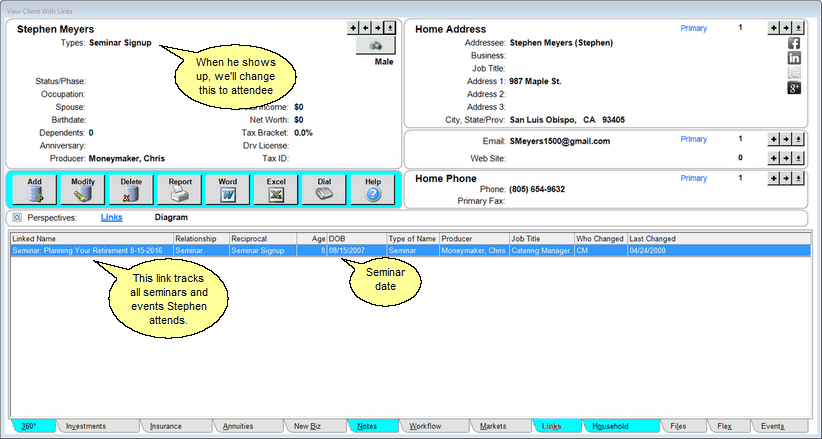The height and width of the screenshot is (439, 822).
Task: Export using the Excel button
Action: point(276,189)
